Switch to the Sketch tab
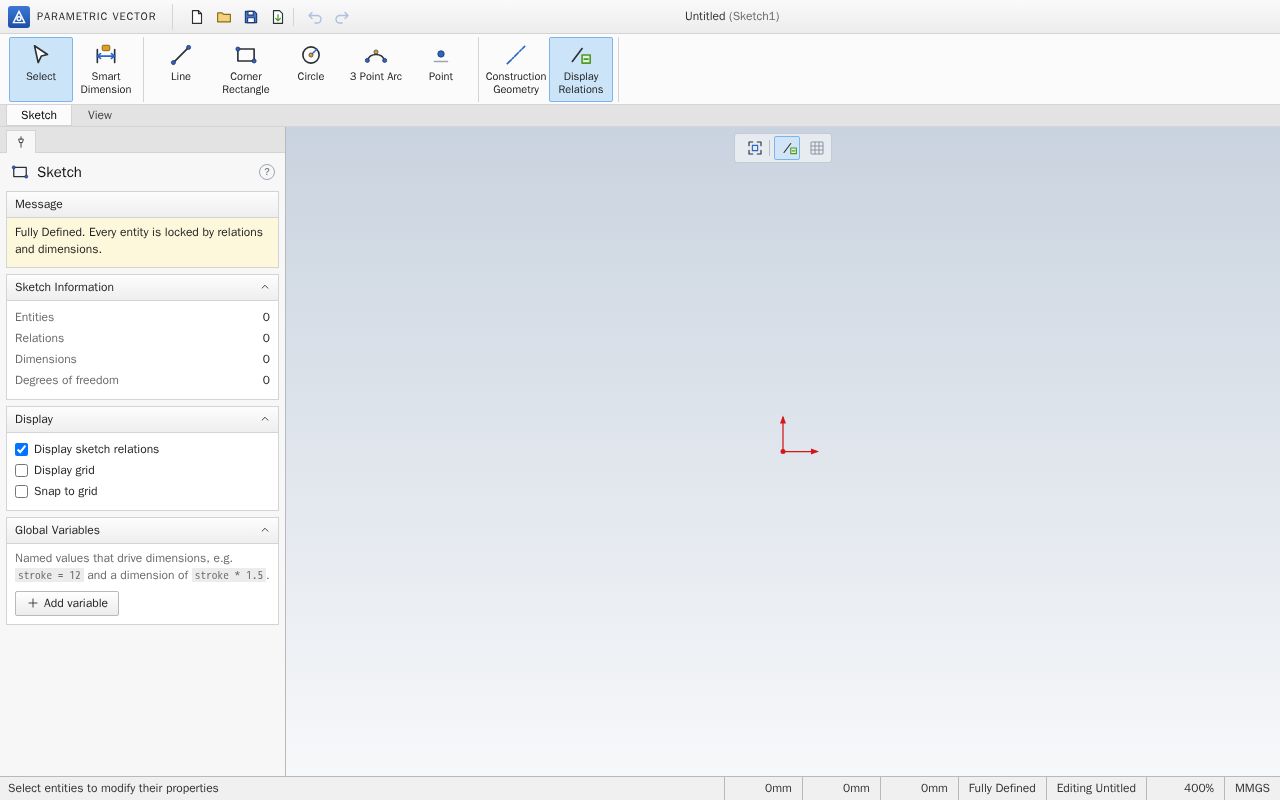Viewport: 1280px width, 800px height. point(39,115)
